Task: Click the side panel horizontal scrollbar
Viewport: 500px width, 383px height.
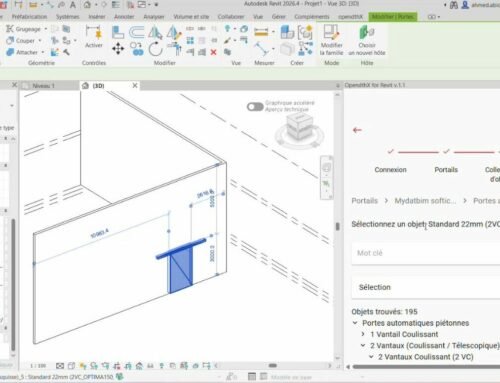Action: (x=426, y=367)
